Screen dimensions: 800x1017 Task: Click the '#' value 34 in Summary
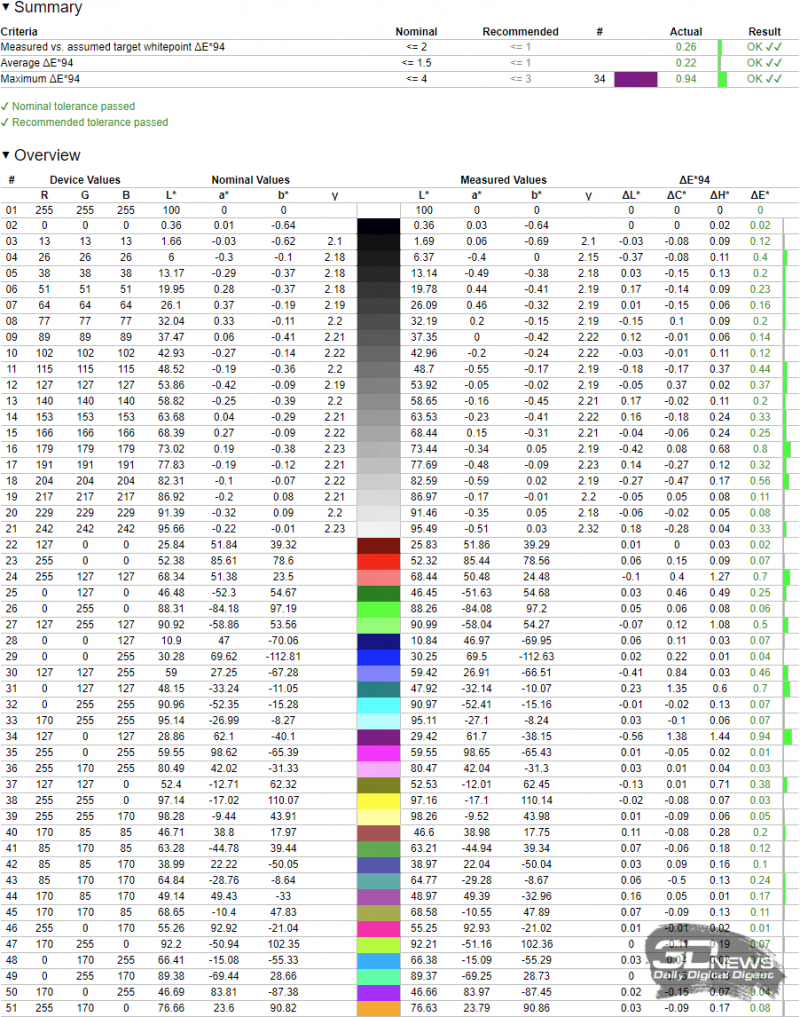(600, 79)
